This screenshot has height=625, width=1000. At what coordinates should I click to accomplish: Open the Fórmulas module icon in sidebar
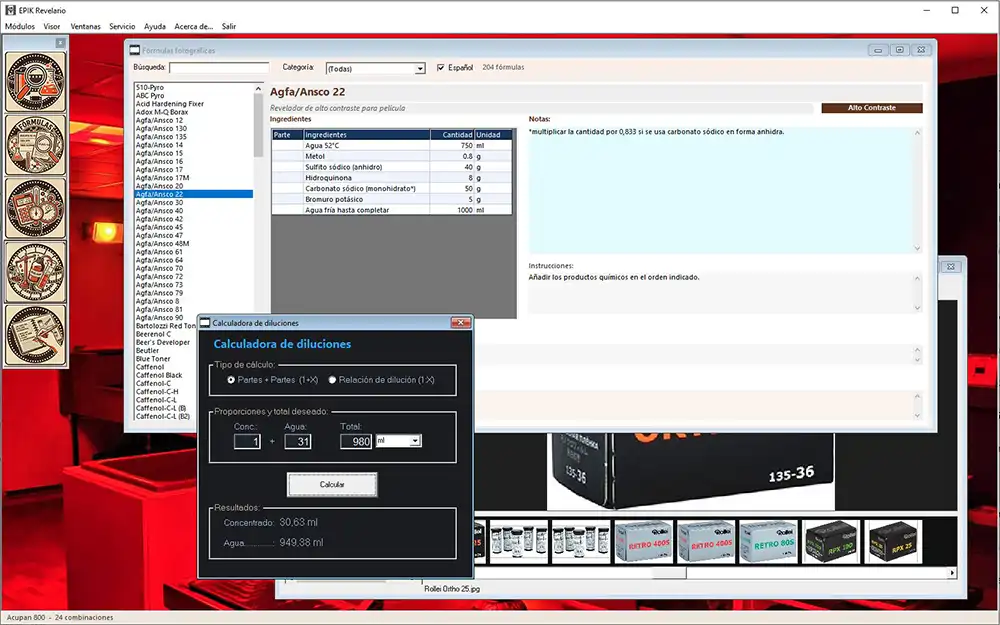pyautogui.click(x=36, y=145)
